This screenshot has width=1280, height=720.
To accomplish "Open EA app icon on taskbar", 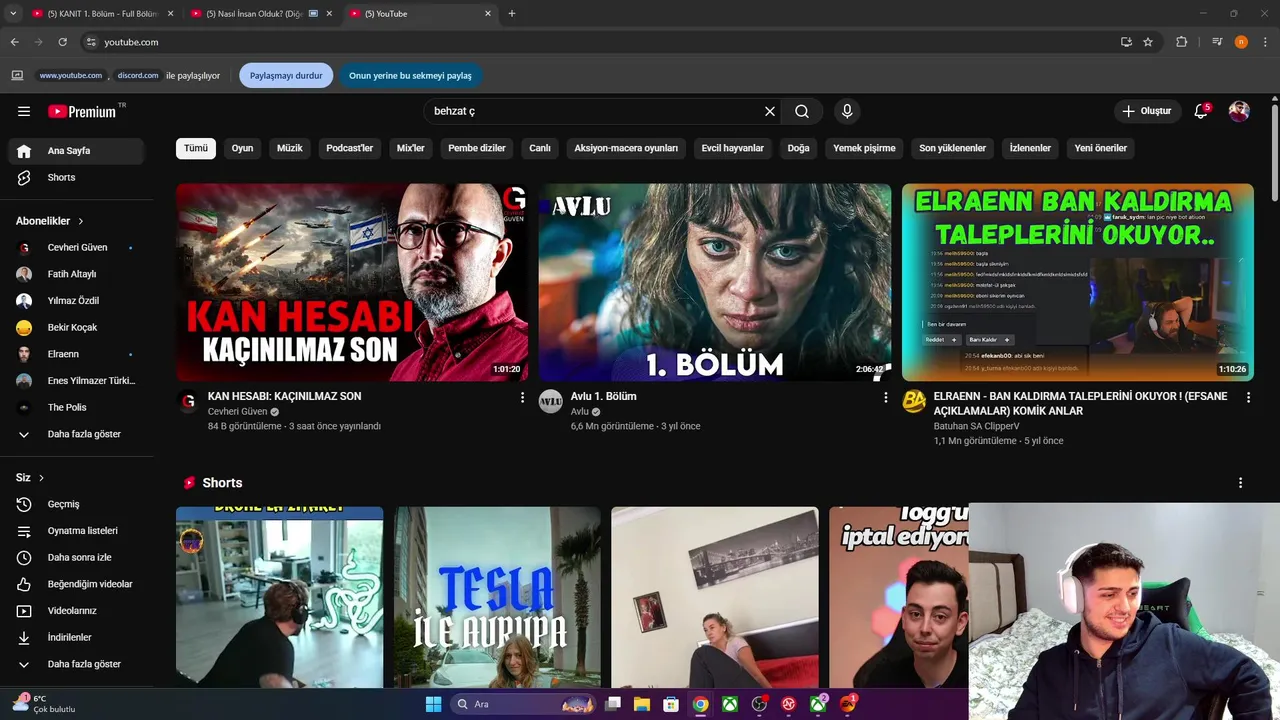I will 847,704.
